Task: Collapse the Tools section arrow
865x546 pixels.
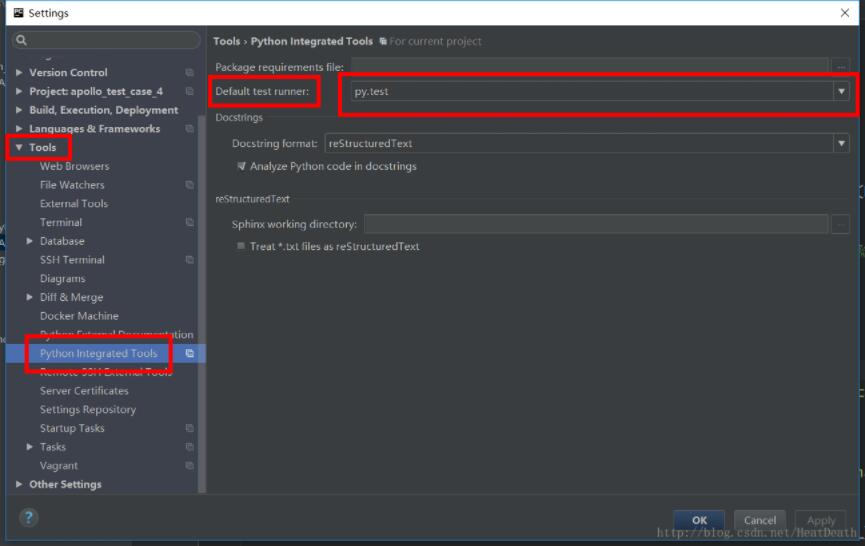Action: tap(19, 147)
